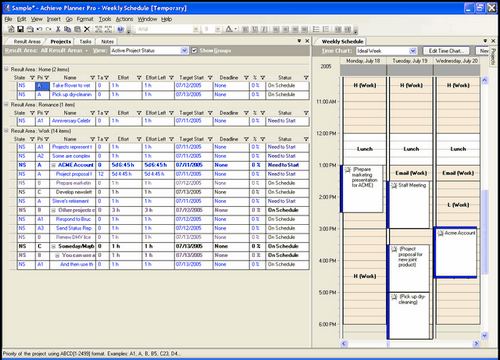This screenshot has height=360, width=500.
Task: Open the Time Chart Ideal Week dropdown
Action: [413, 51]
